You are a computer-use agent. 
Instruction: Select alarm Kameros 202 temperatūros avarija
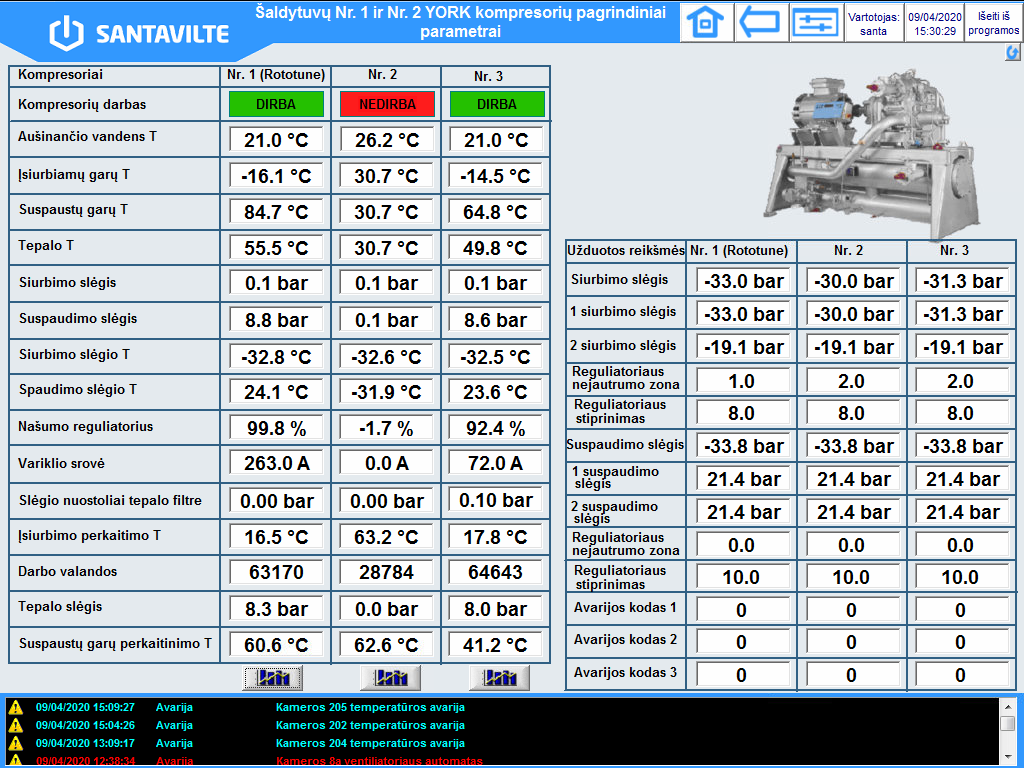(370, 726)
